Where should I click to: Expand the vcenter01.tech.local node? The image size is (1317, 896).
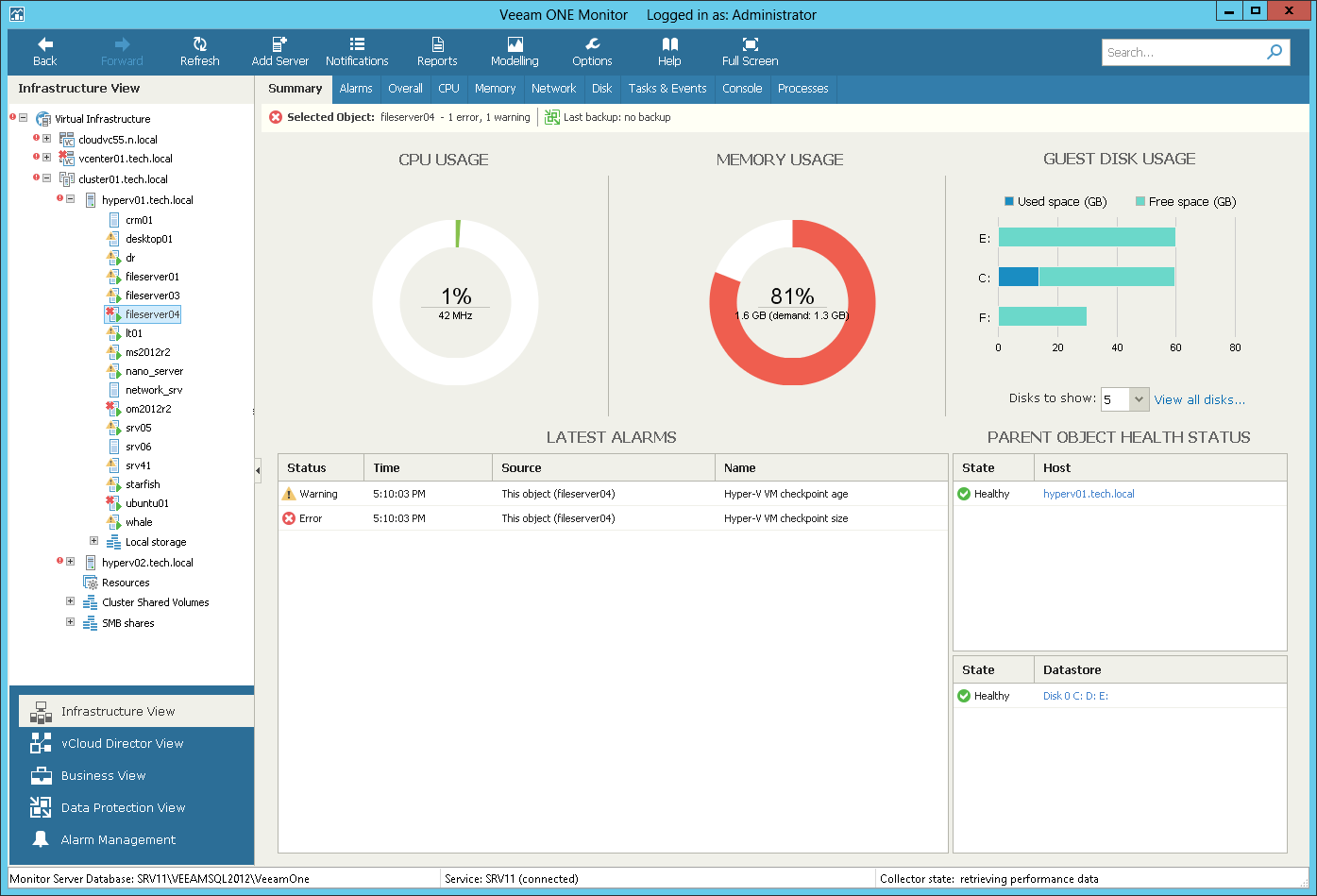47,158
